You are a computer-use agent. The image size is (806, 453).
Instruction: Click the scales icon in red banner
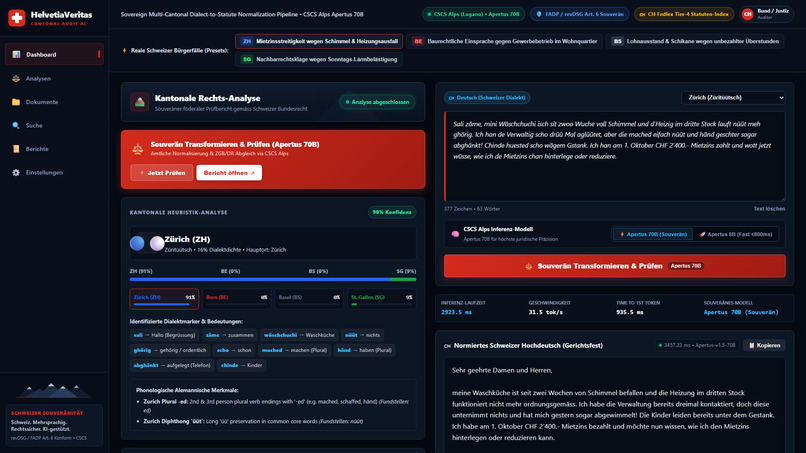(x=137, y=149)
